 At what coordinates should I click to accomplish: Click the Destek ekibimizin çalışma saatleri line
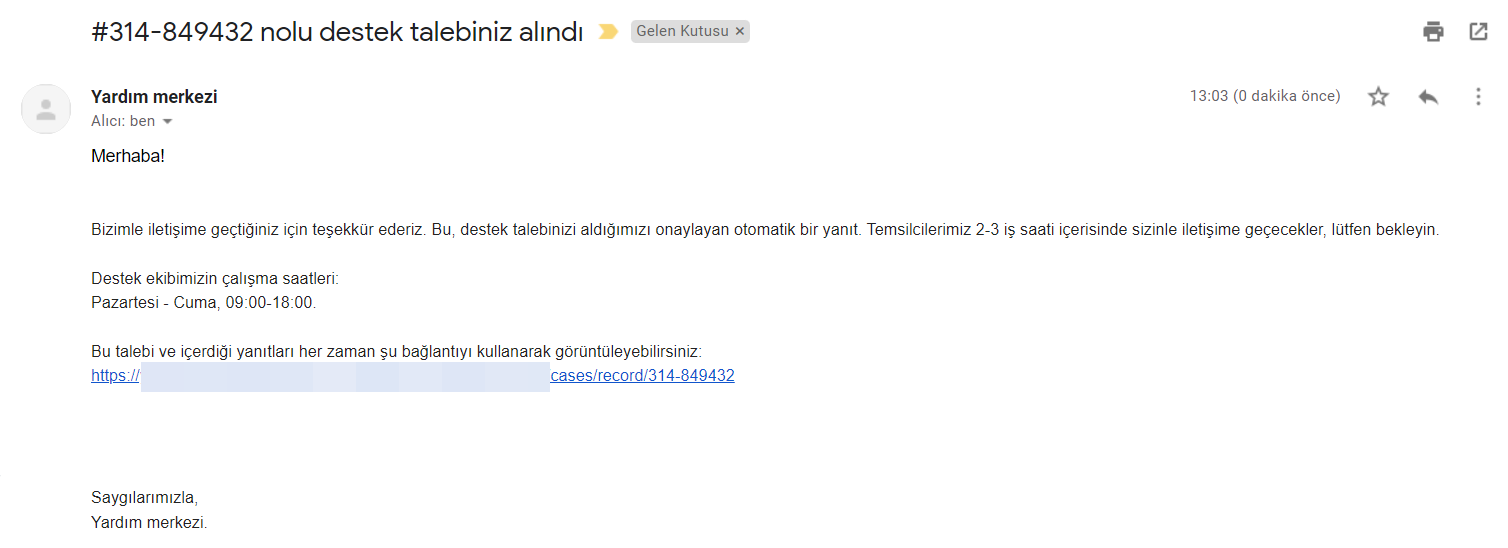tap(215, 279)
